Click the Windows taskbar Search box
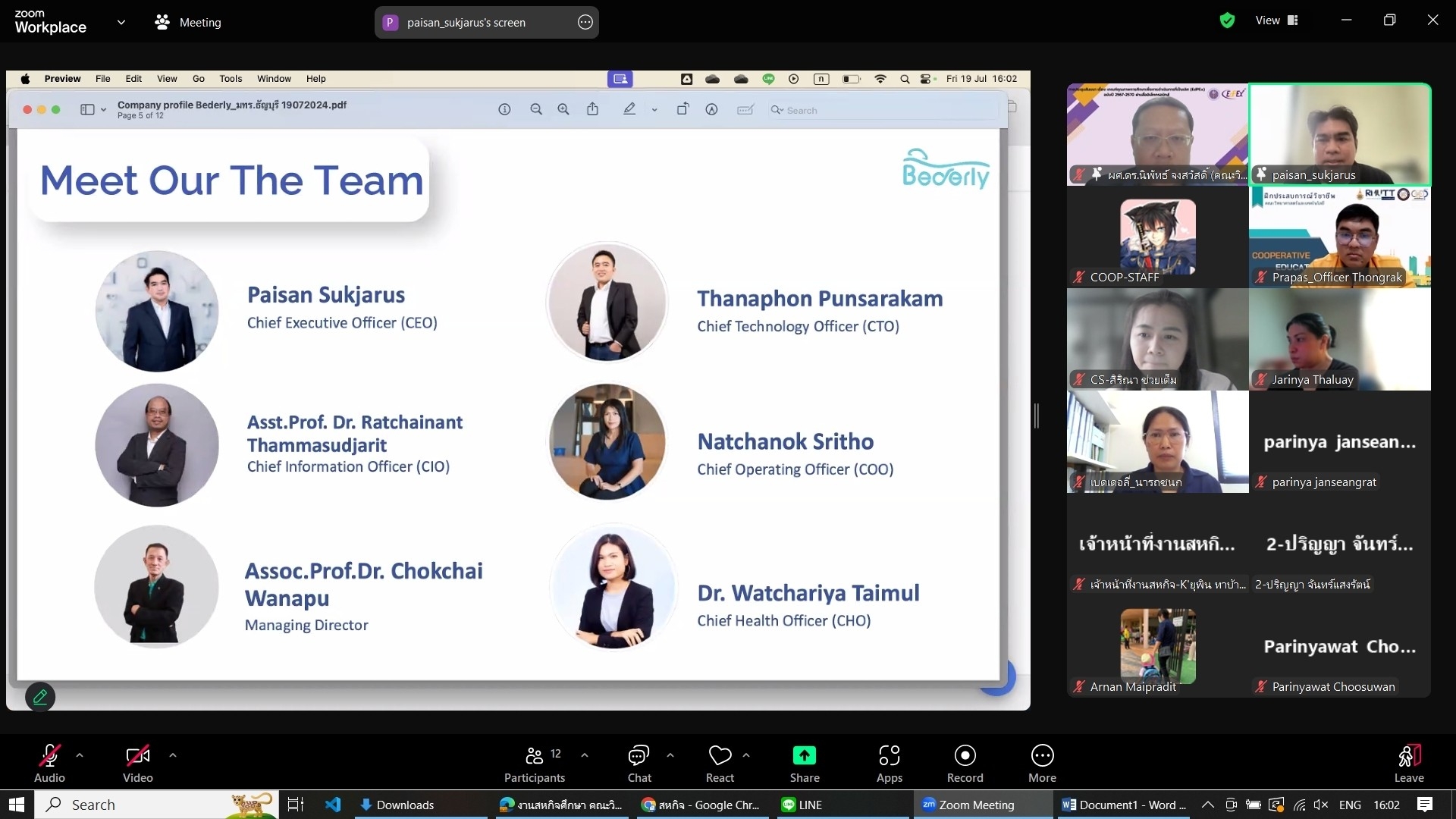This screenshot has width=1456, height=819. point(156,805)
